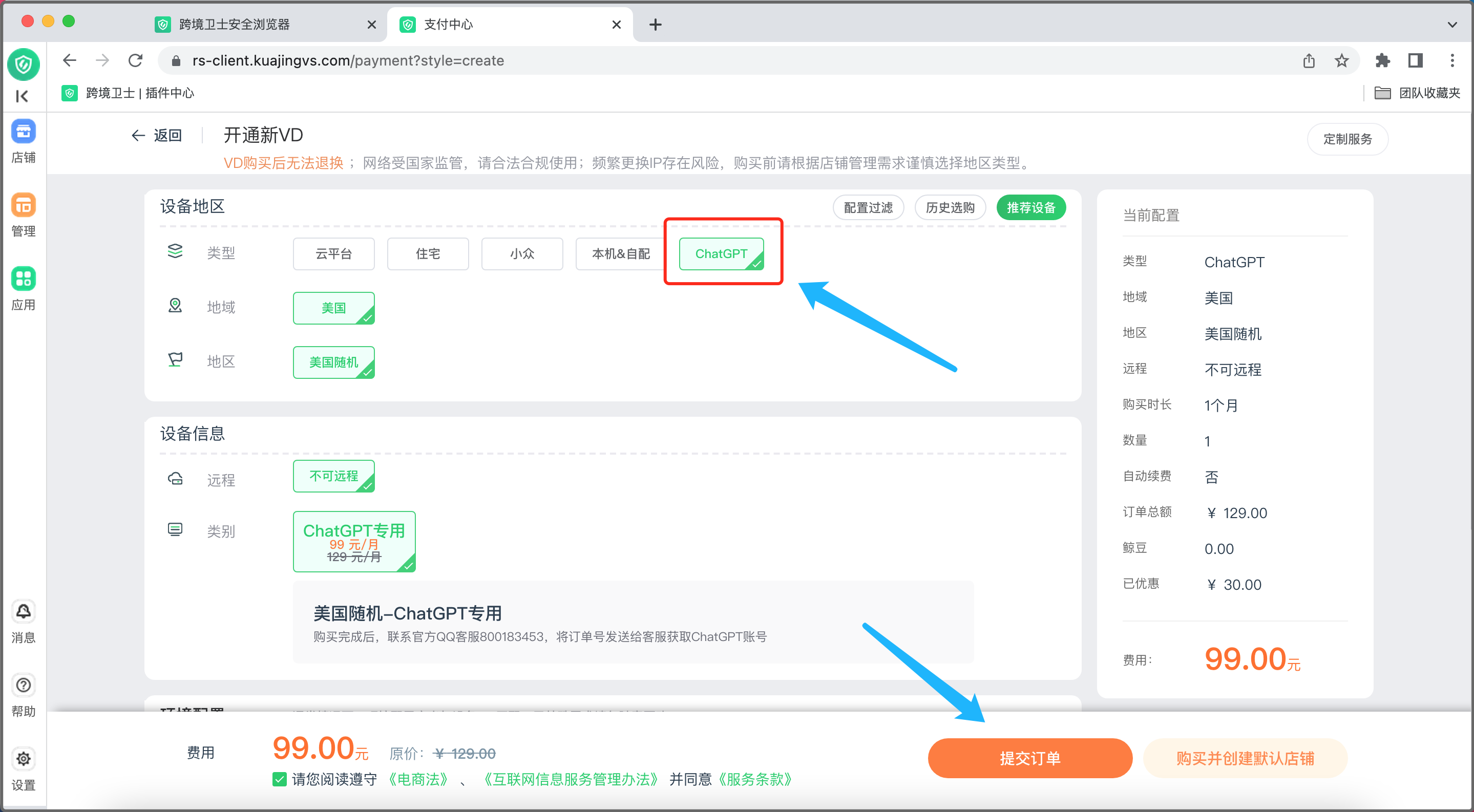1474x812 pixels.
Task: Expand the tab list chevron at top right
Action: [x=1451, y=25]
